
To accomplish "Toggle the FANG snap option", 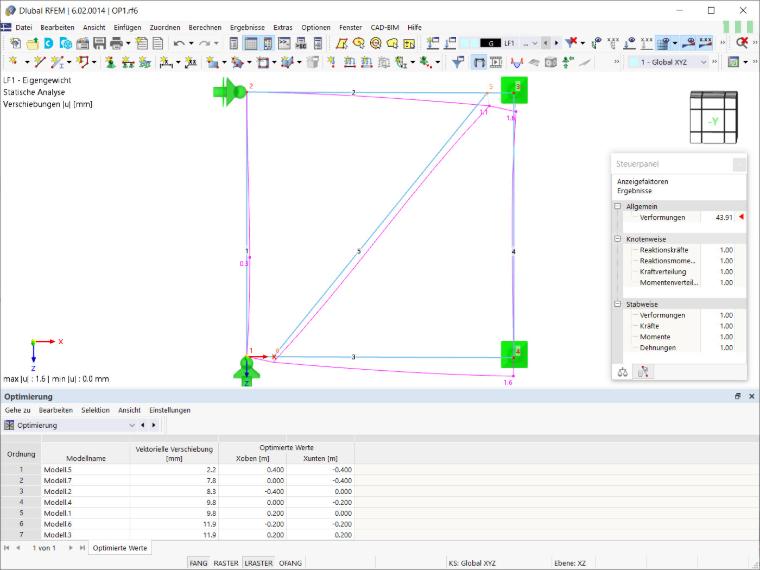I will (x=198, y=563).
